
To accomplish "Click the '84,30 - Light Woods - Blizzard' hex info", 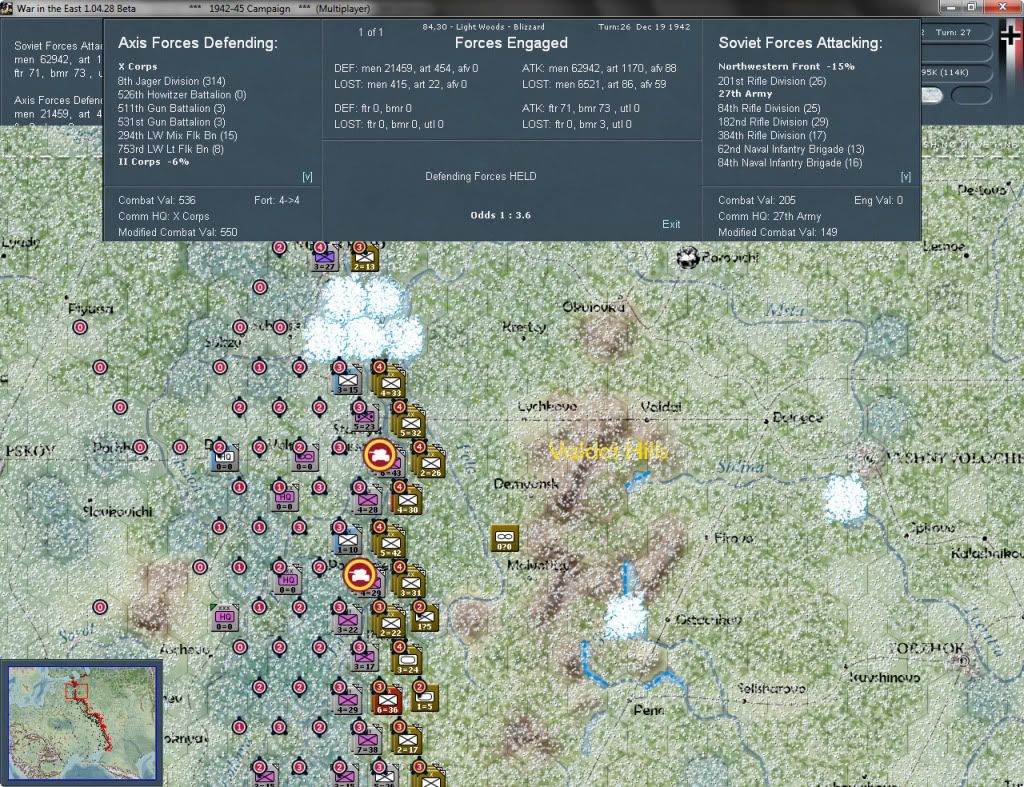I will coord(483,27).
